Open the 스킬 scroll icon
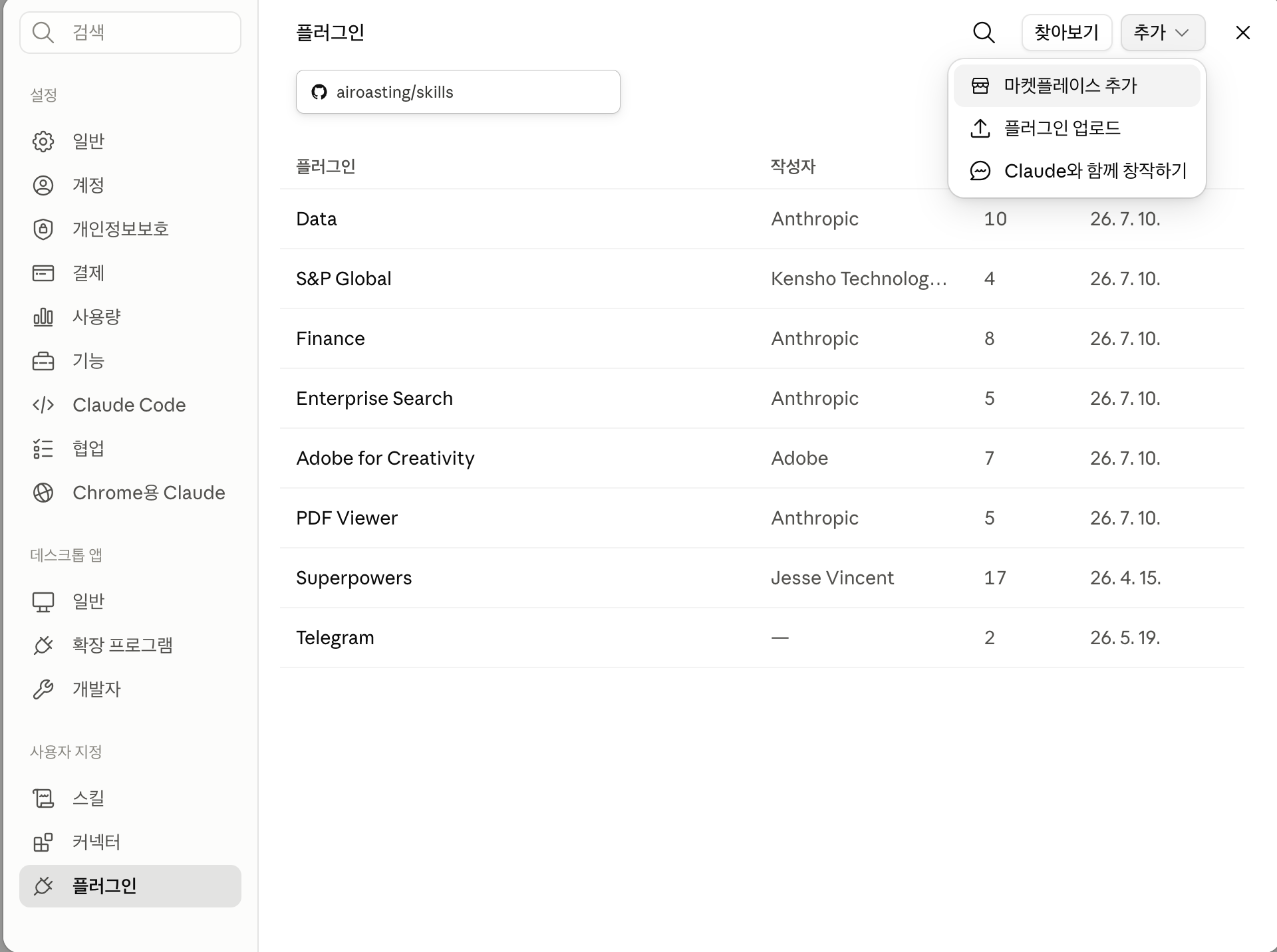 tap(43, 798)
